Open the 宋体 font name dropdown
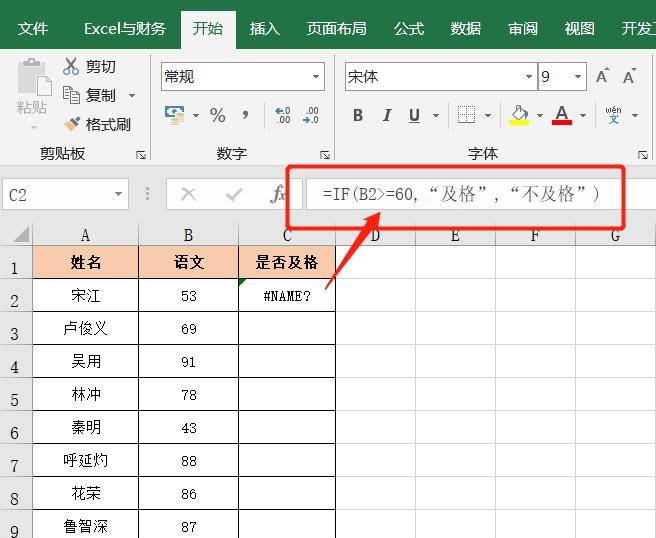 [528, 77]
